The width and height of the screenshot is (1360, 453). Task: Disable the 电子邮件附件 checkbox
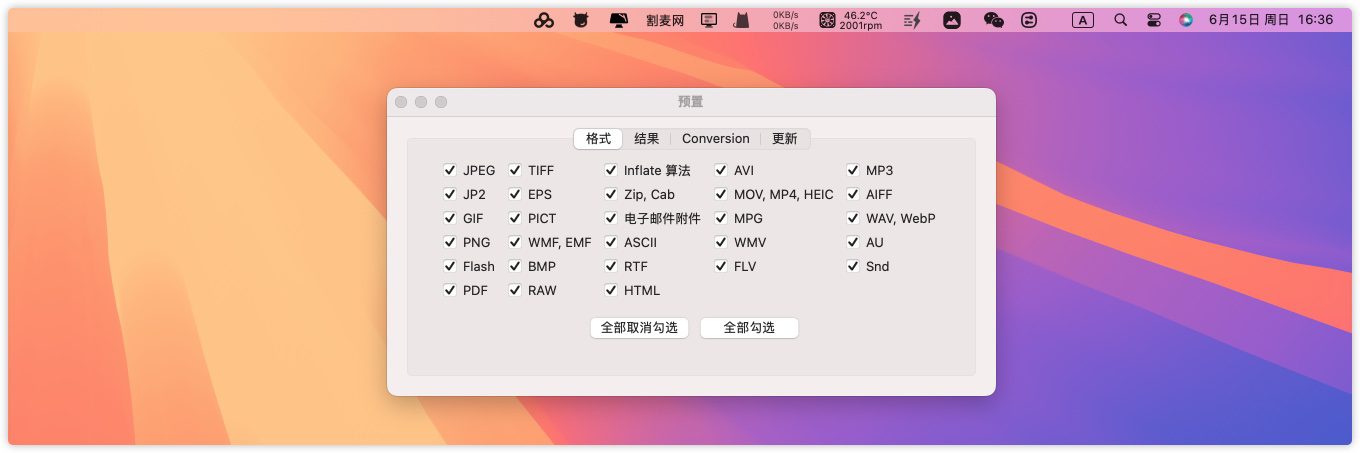click(611, 218)
